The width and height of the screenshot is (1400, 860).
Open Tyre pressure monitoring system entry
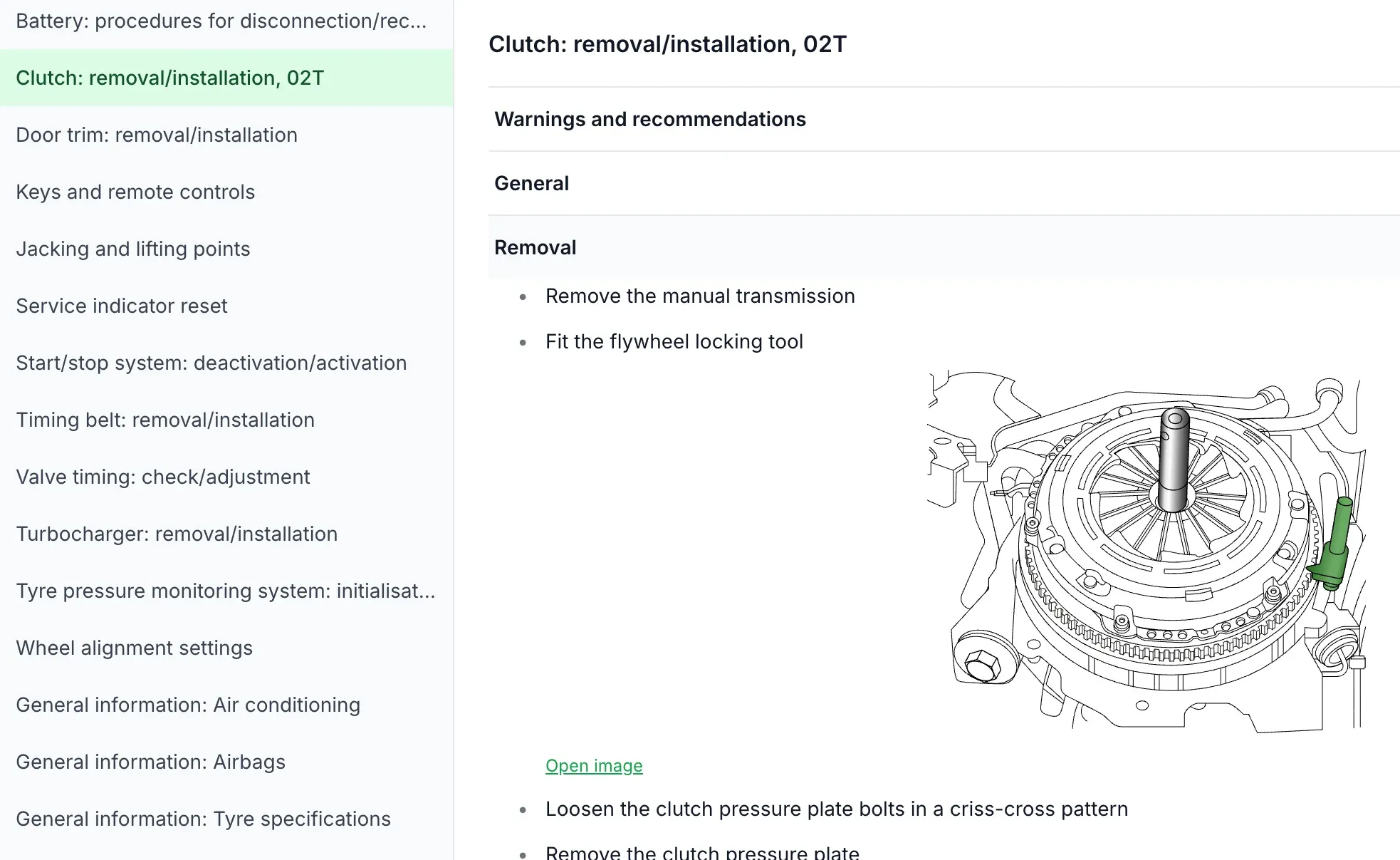[x=226, y=591]
